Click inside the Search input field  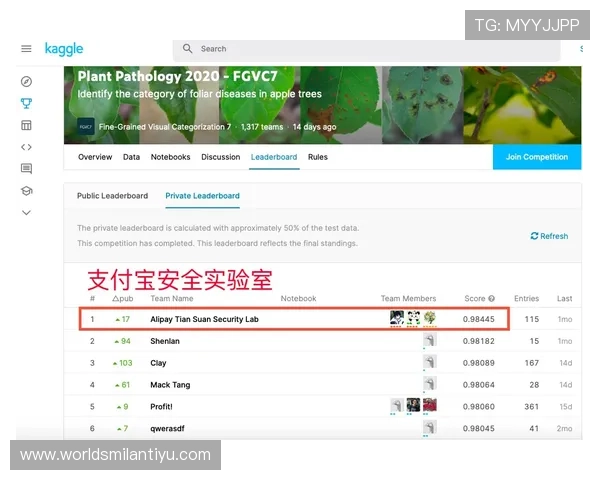(x=367, y=49)
